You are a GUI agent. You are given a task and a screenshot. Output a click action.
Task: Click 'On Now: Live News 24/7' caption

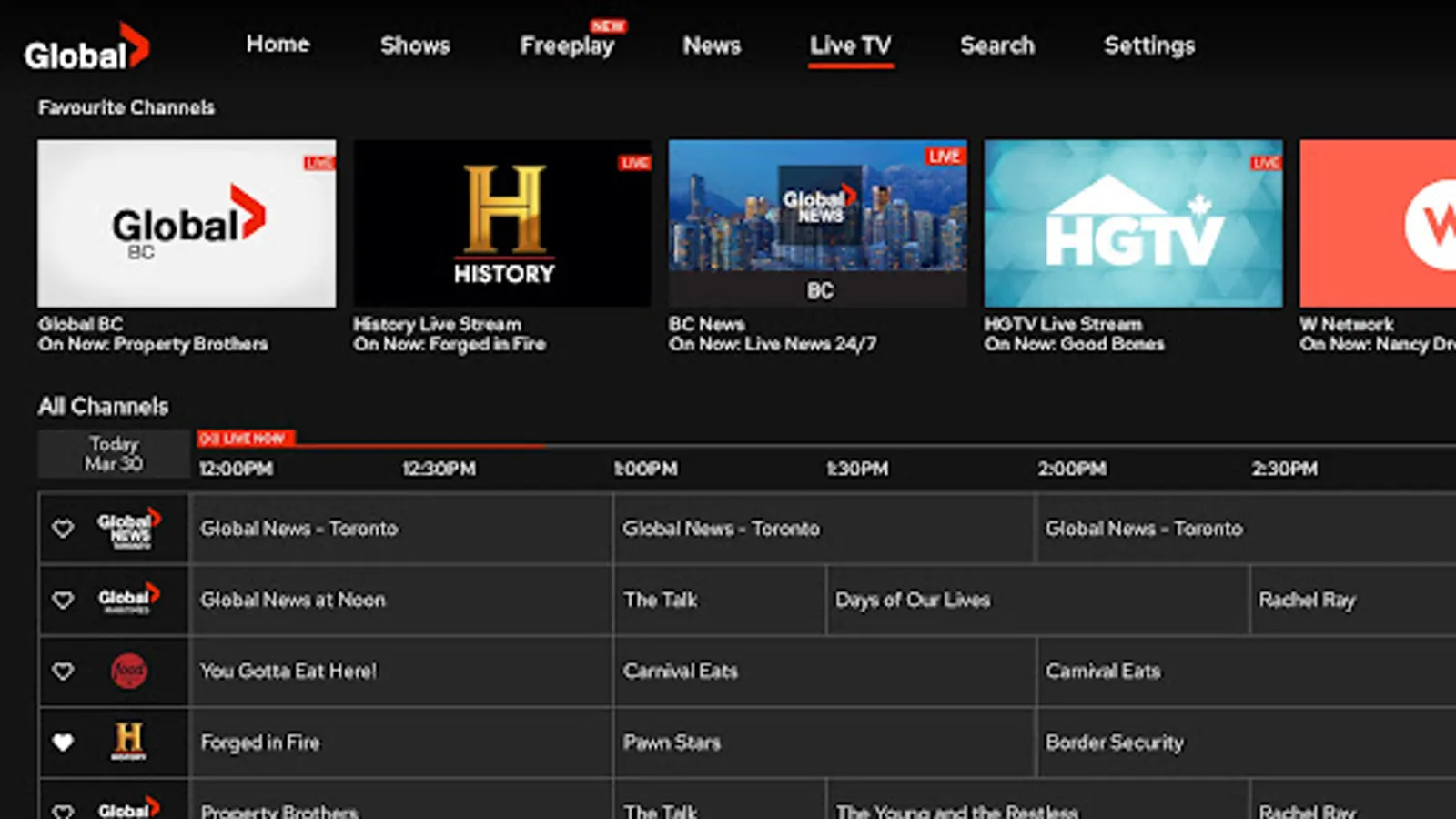(773, 344)
